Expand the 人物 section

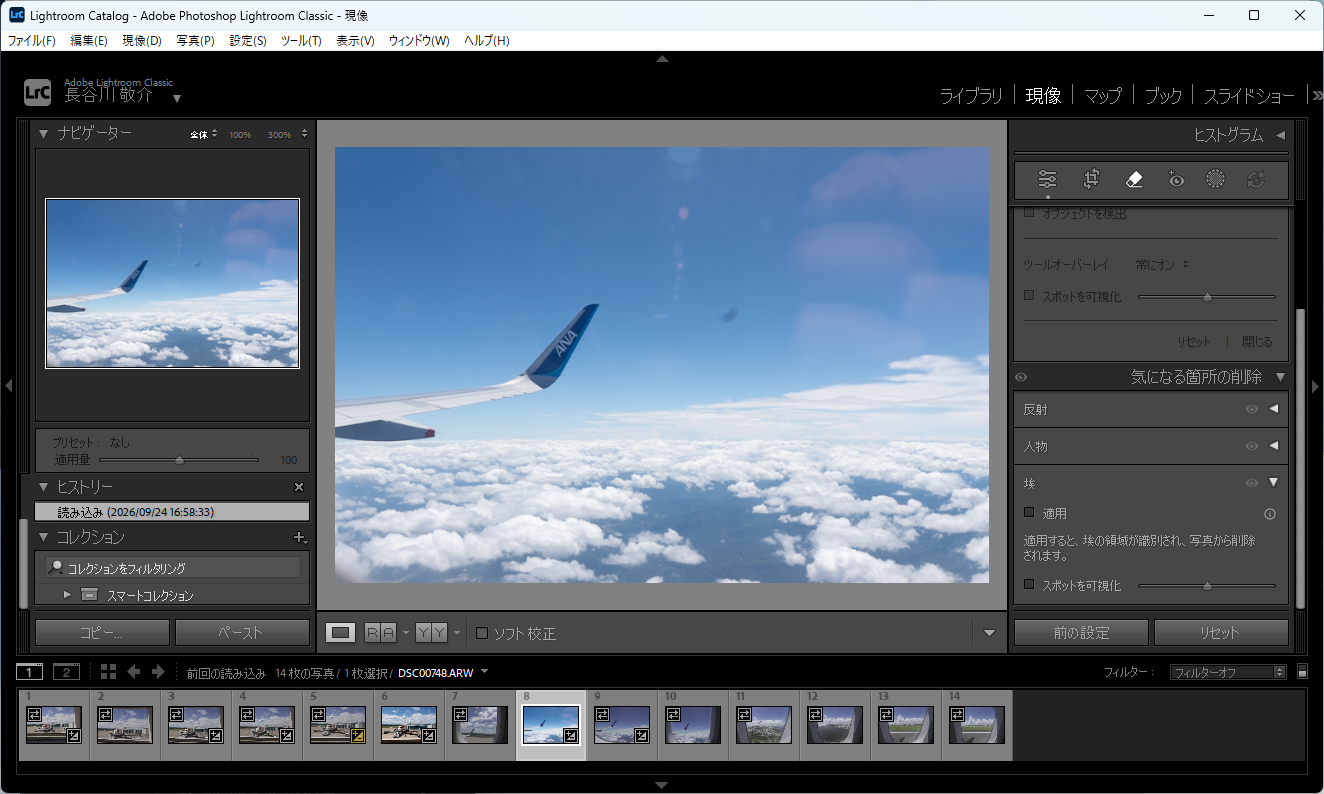click(x=1274, y=446)
